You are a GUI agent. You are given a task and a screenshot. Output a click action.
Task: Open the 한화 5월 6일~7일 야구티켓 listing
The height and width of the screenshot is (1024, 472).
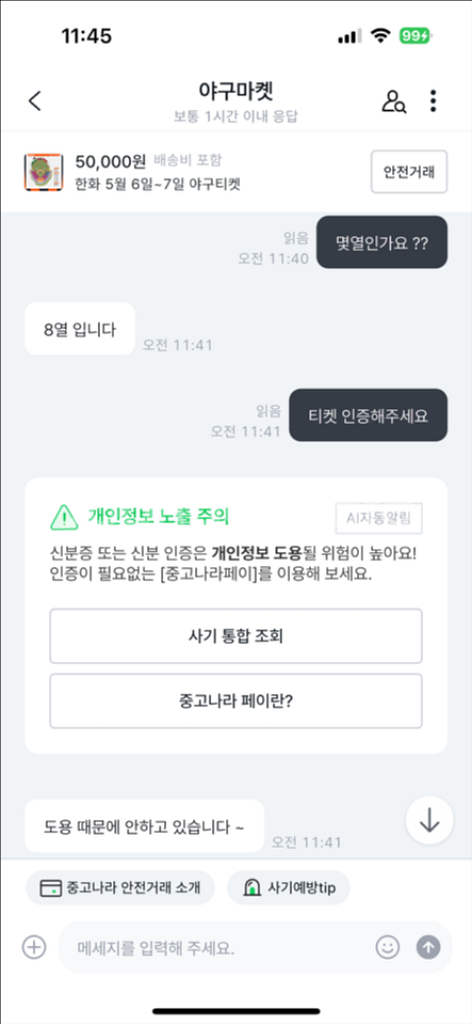158,184
